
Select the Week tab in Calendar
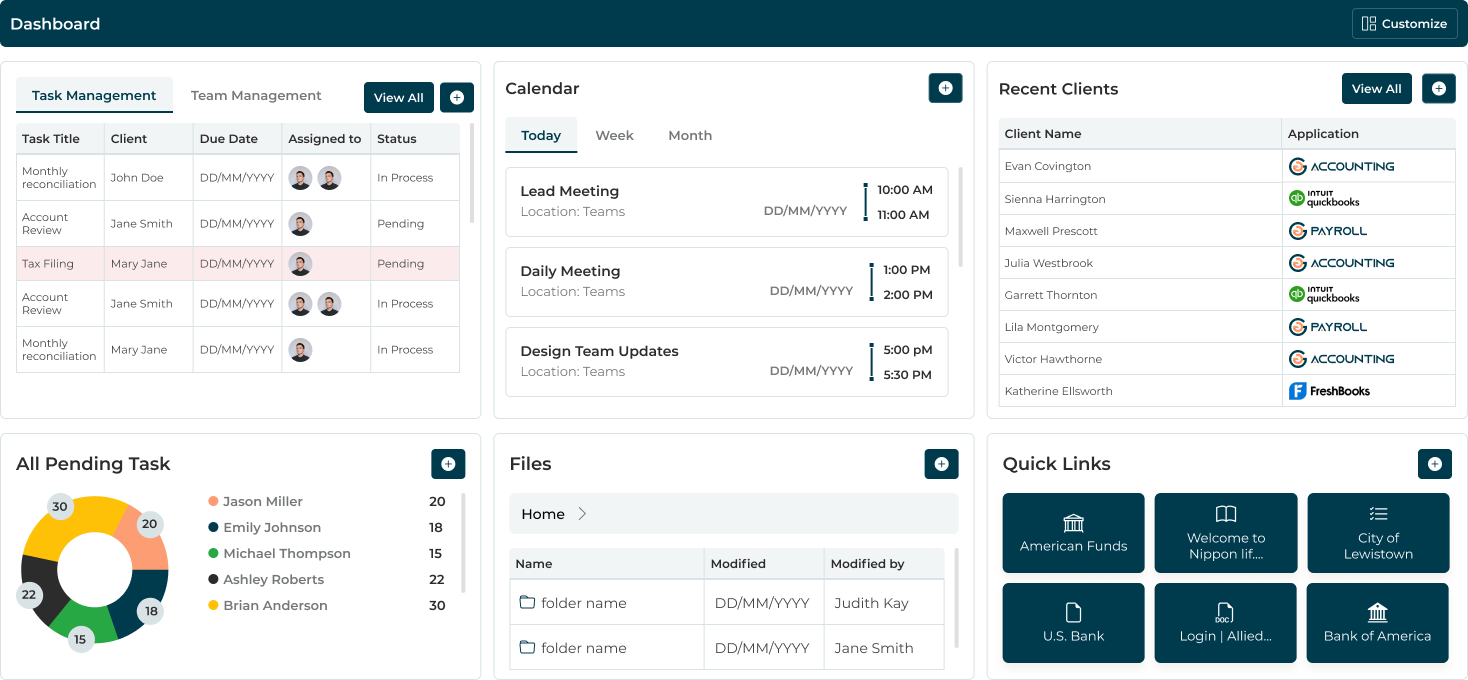(614, 136)
